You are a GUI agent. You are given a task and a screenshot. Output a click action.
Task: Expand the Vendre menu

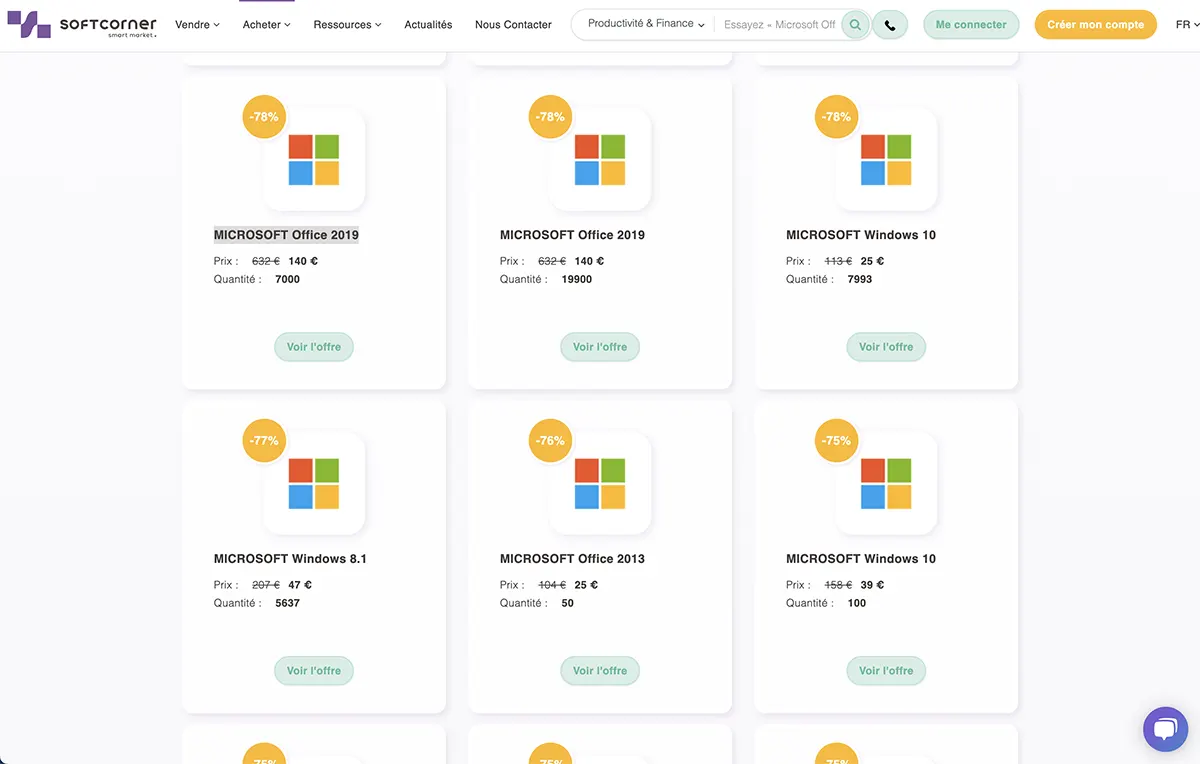(x=197, y=25)
